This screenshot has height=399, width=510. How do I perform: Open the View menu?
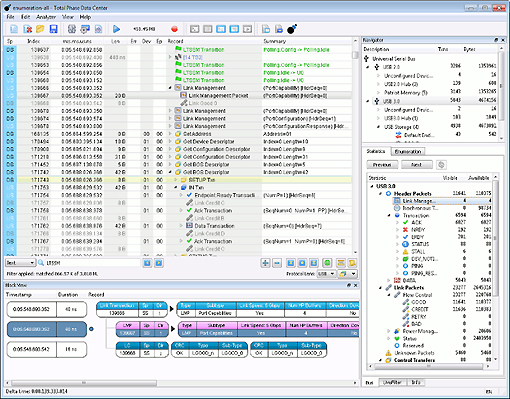coord(68,17)
